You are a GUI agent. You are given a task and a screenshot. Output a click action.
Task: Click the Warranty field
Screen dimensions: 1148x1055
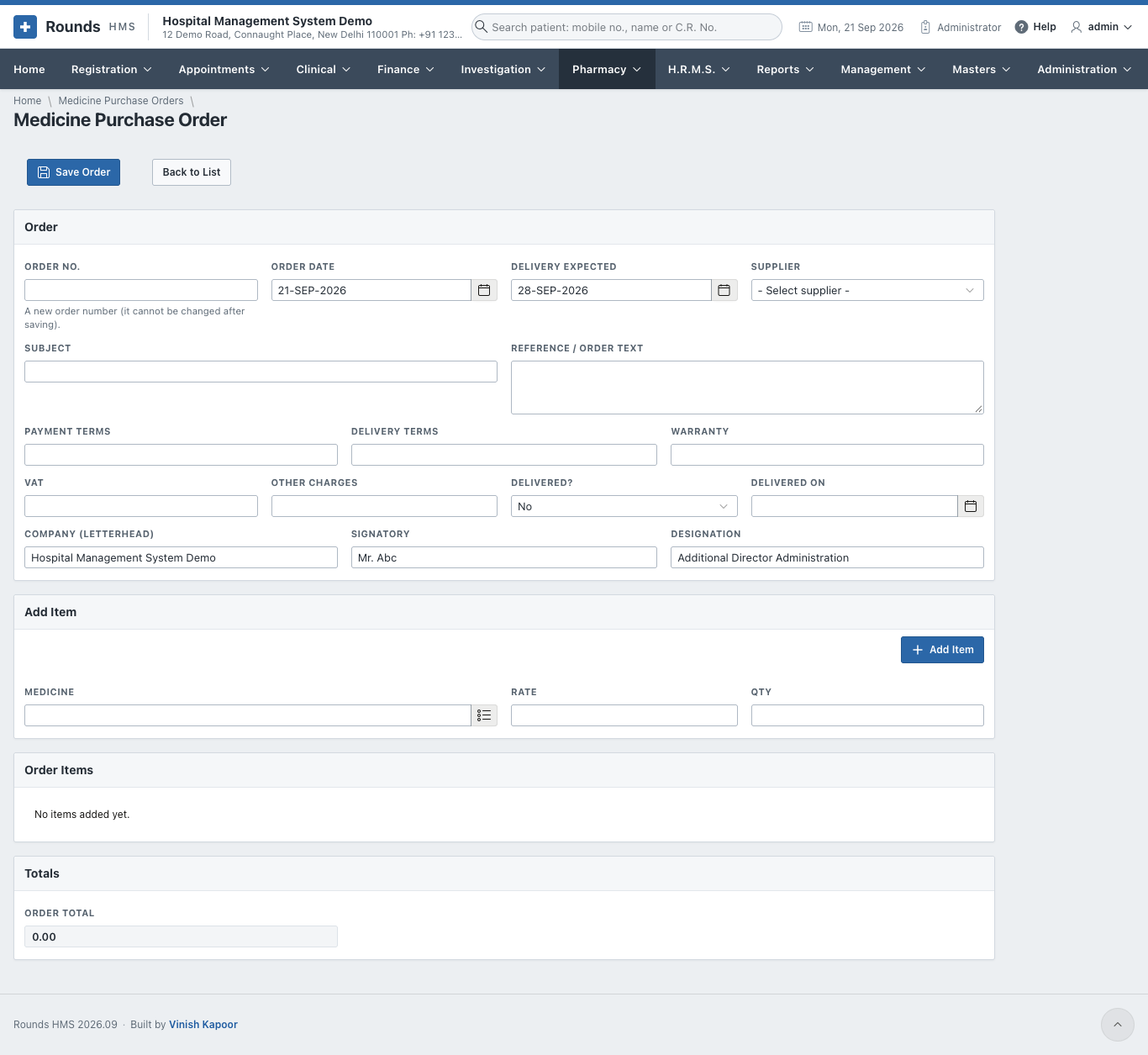point(827,455)
